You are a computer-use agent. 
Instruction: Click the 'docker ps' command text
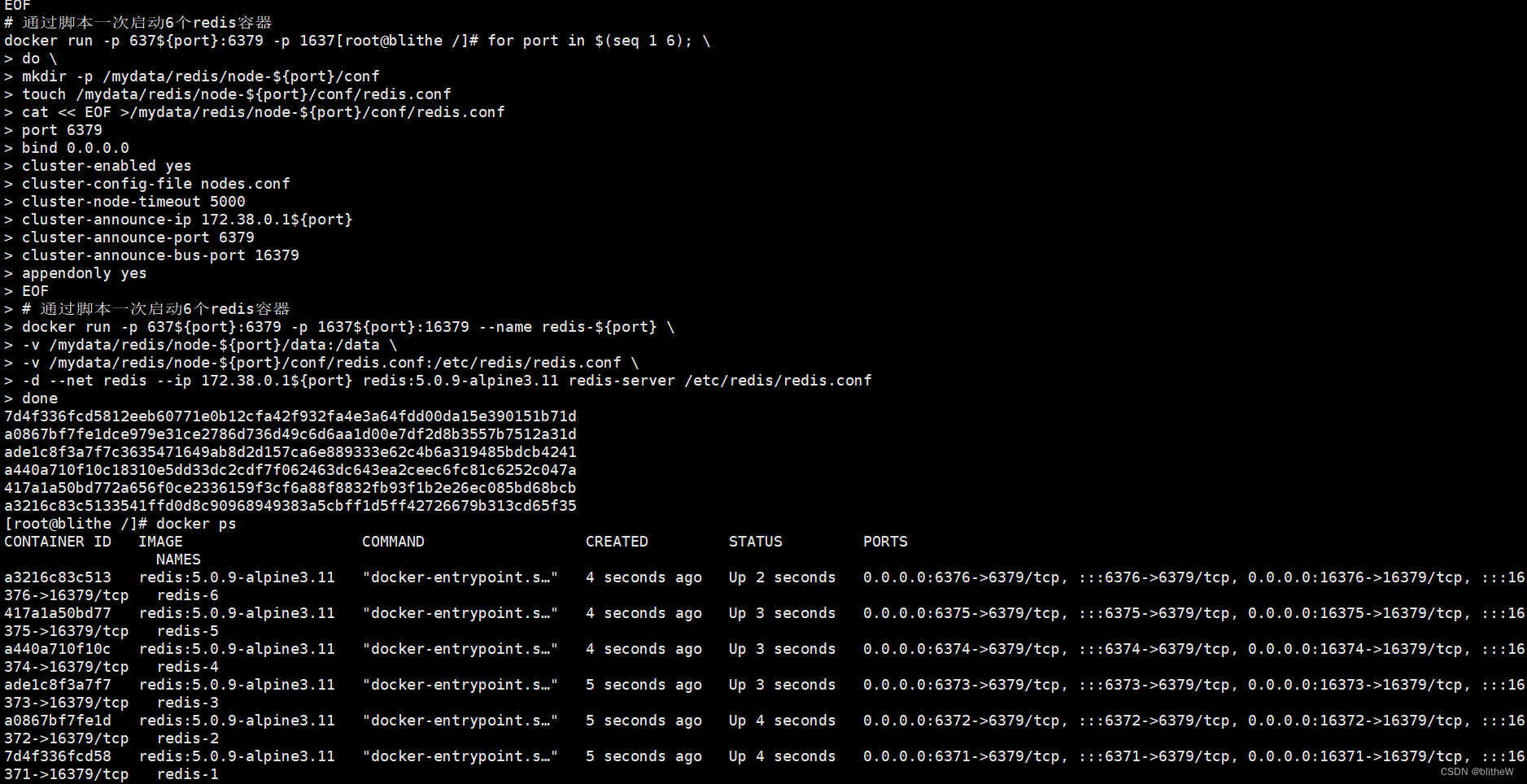coord(196,524)
